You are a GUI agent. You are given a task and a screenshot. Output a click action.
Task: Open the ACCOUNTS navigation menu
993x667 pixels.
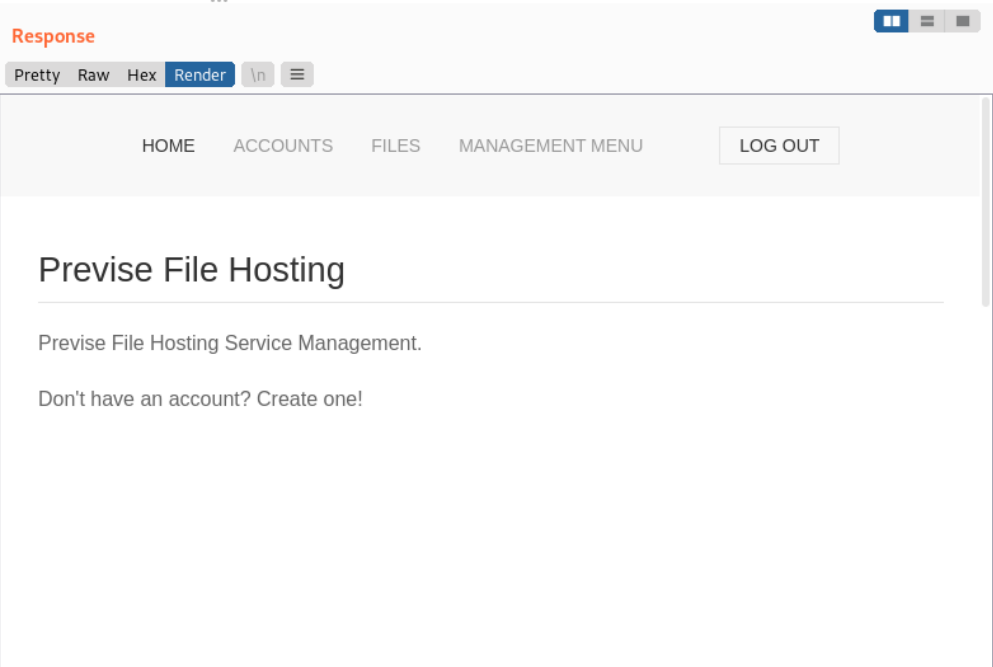tap(283, 146)
